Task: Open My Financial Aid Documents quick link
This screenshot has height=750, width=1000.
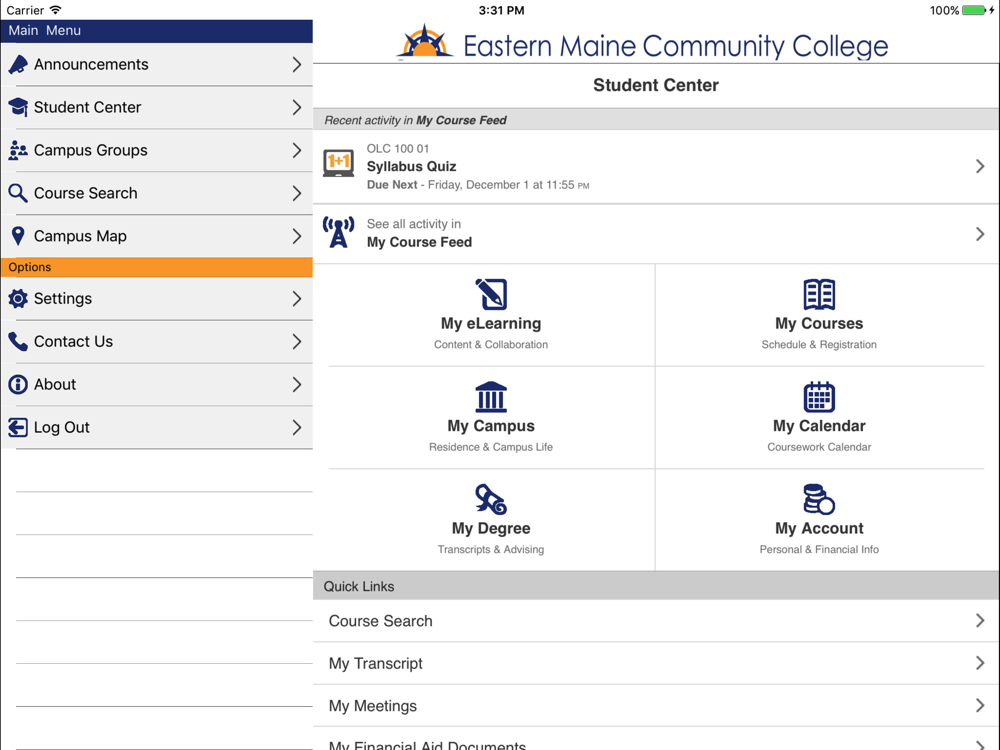Action: [x=656, y=740]
